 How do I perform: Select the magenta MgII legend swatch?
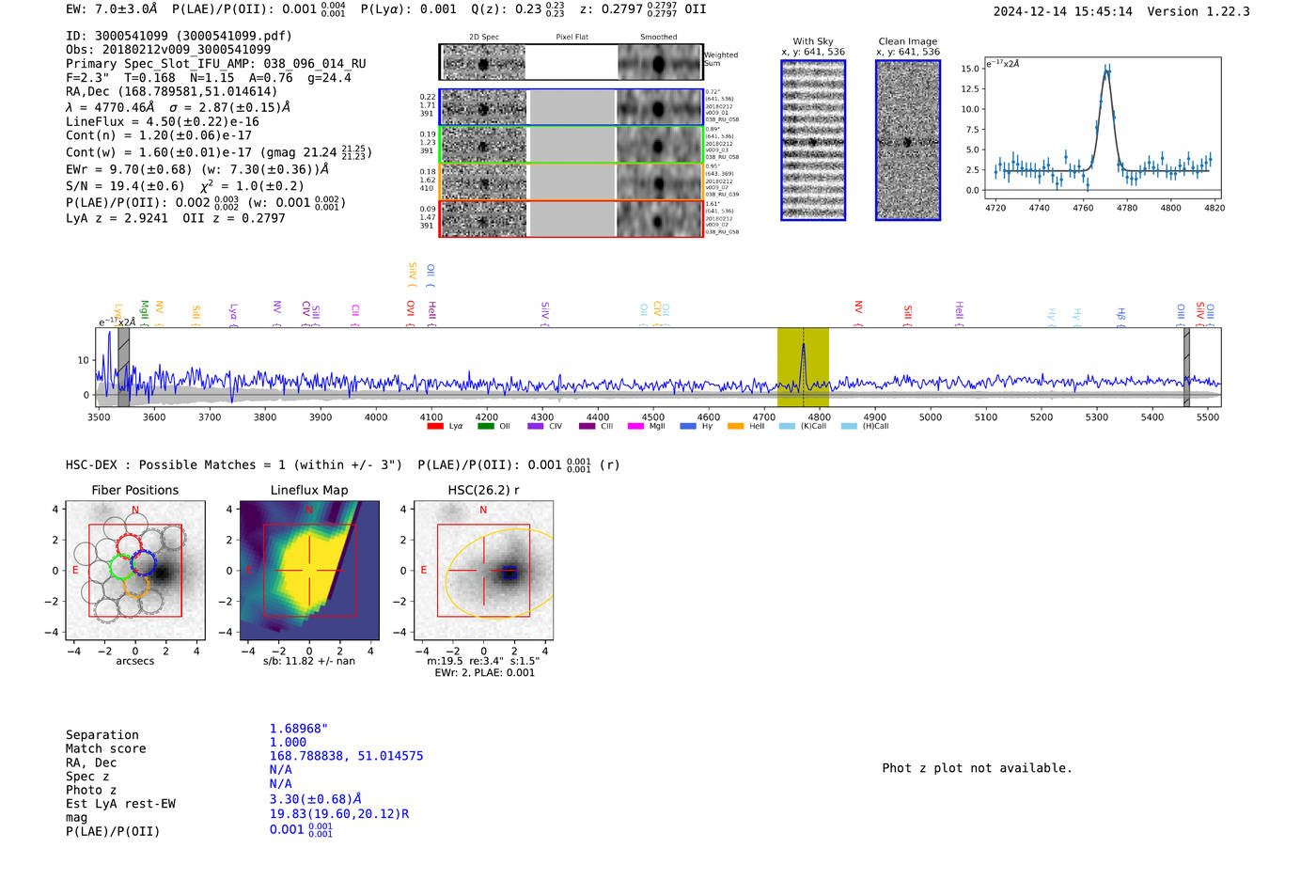tap(635, 426)
